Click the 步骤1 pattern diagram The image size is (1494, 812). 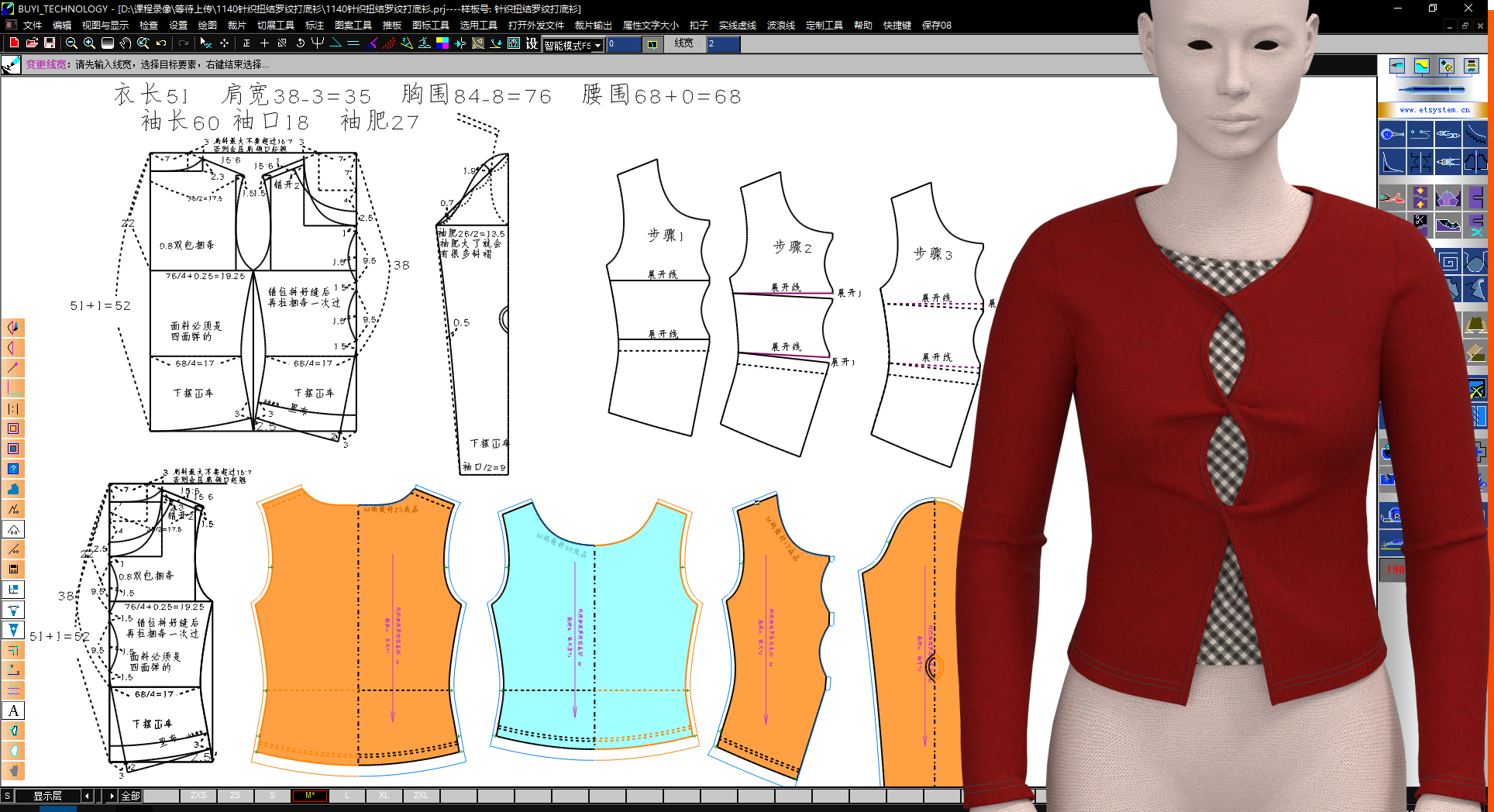click(660, 298)
